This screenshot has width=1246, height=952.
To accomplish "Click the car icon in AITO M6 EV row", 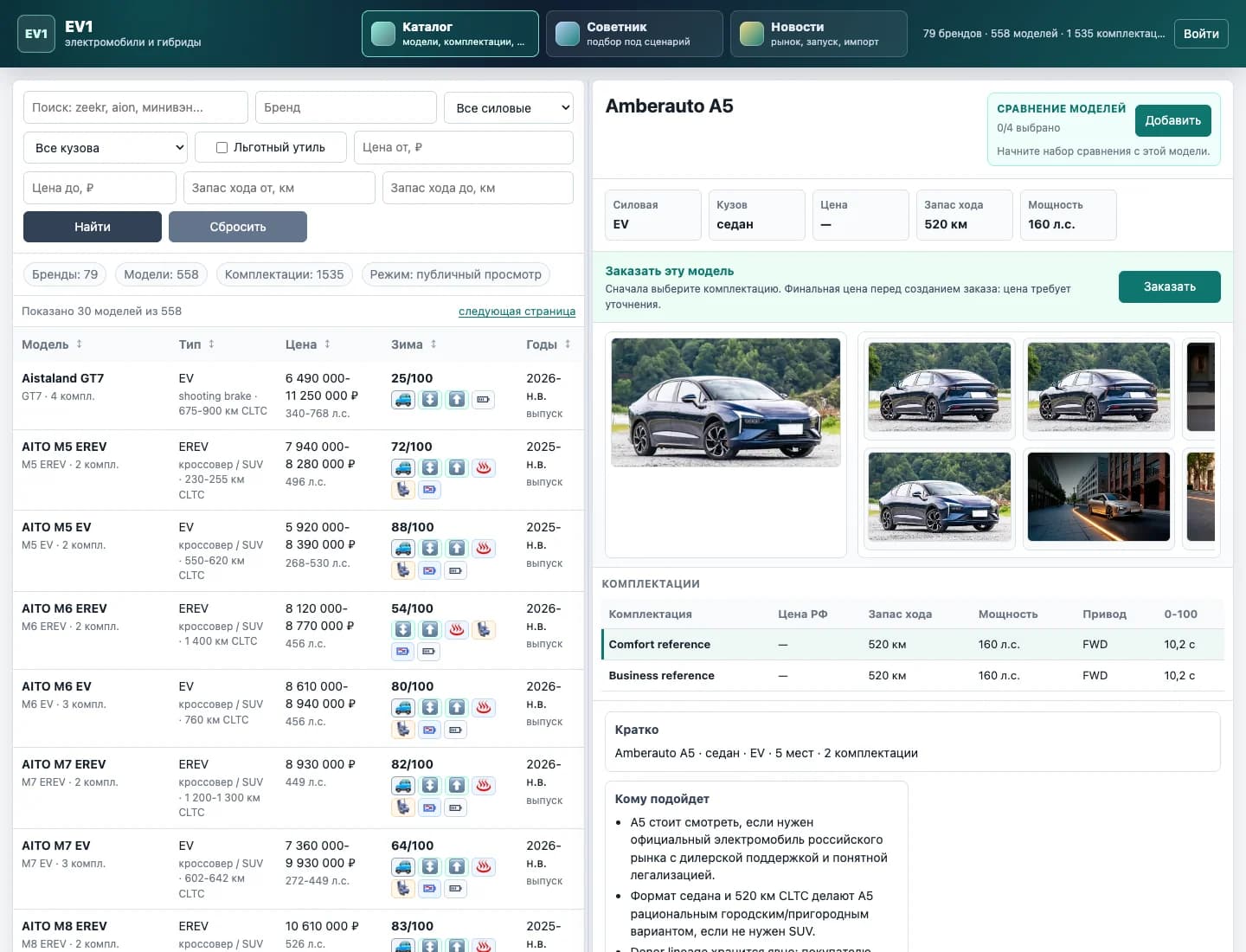I will [402, 707].
